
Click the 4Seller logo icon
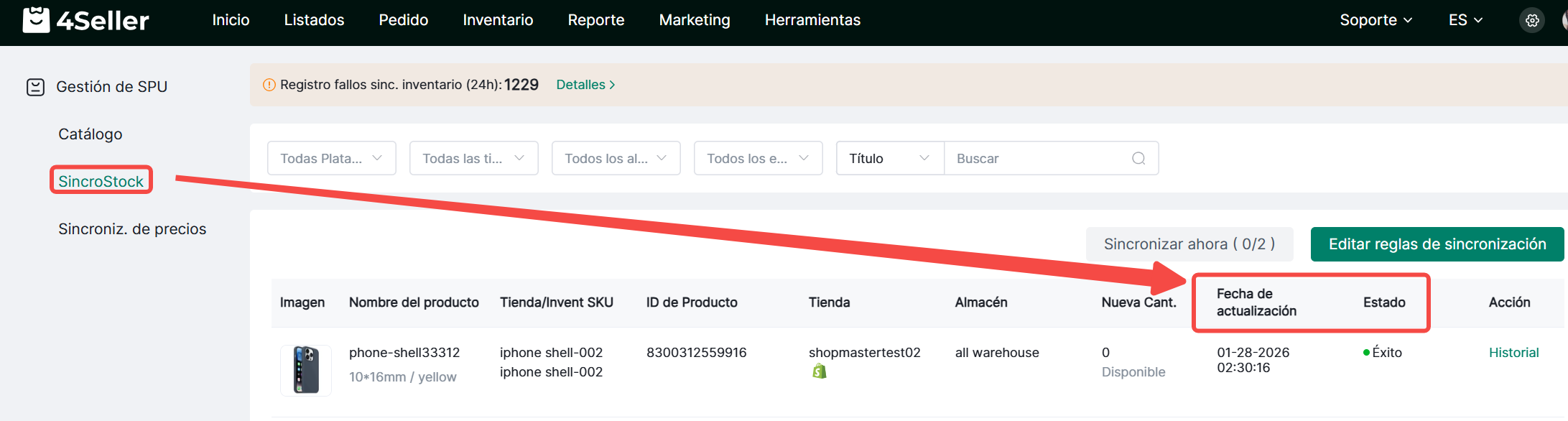pos(36,20)
